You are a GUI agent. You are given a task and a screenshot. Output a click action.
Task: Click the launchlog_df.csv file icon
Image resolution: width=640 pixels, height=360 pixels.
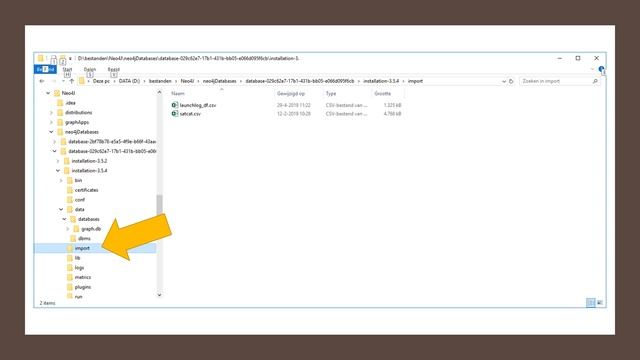coord(175,105)
